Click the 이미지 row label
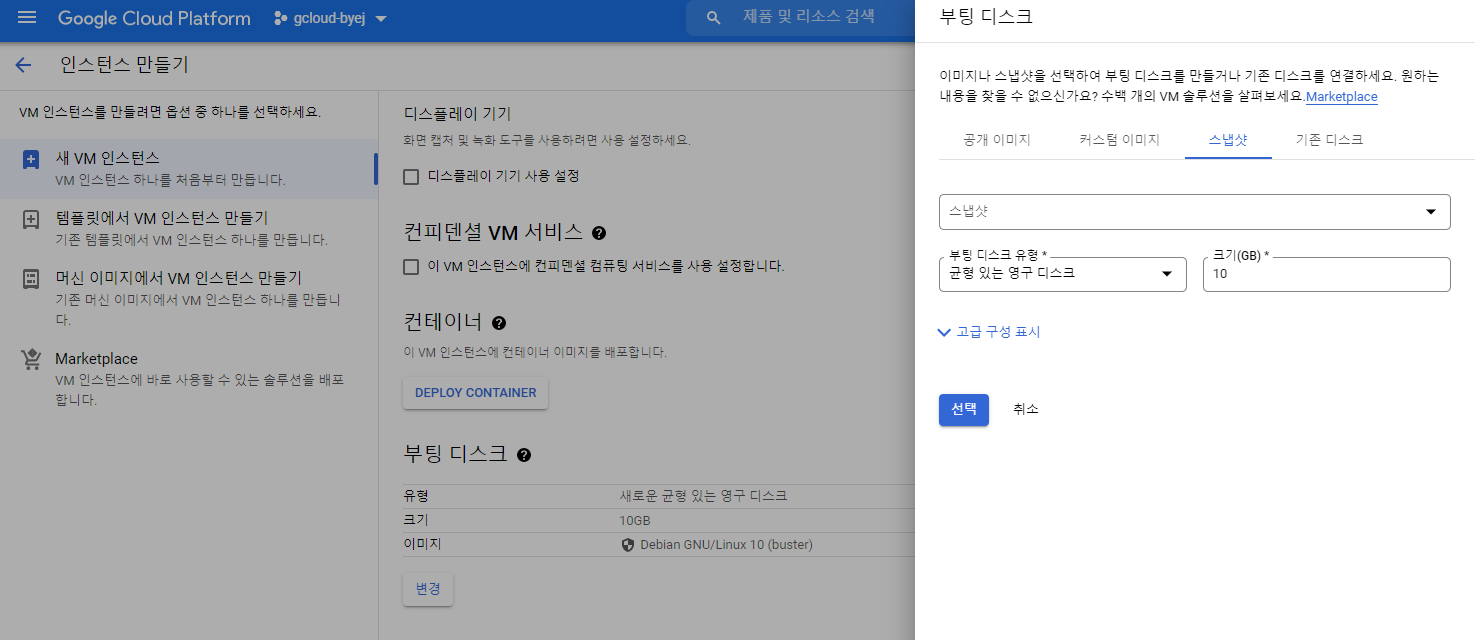 tap(422, 545)
